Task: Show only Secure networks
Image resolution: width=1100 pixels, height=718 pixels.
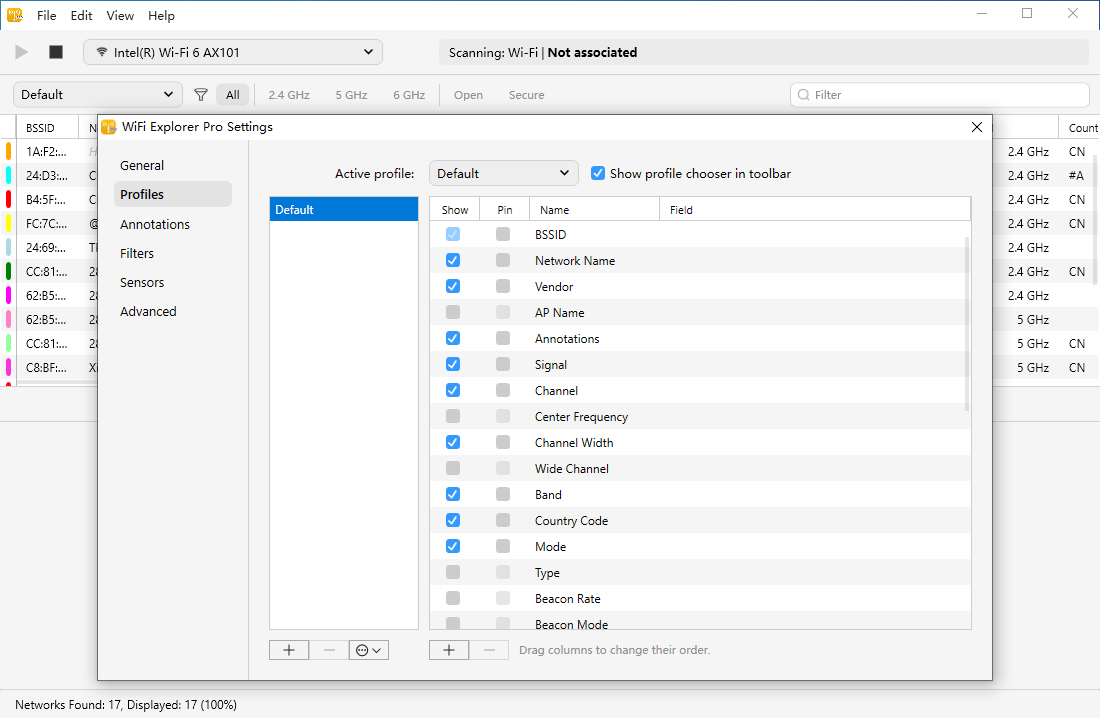Action: click(526, 95)
